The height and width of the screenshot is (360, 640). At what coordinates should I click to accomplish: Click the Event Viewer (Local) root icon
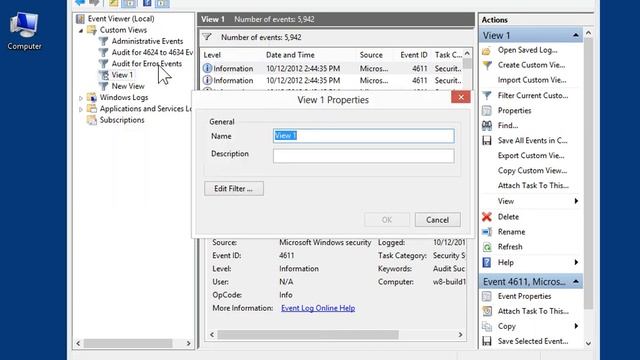[80, 19]
